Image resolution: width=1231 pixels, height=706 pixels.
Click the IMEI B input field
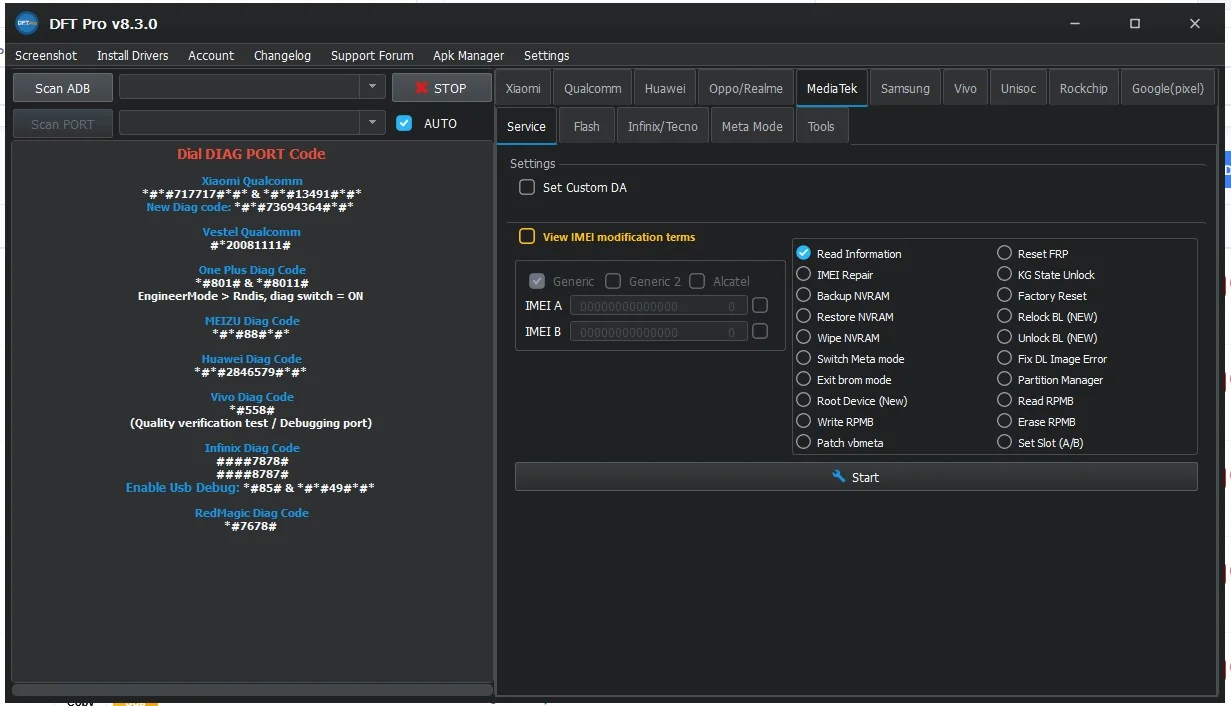pos(658,332)
